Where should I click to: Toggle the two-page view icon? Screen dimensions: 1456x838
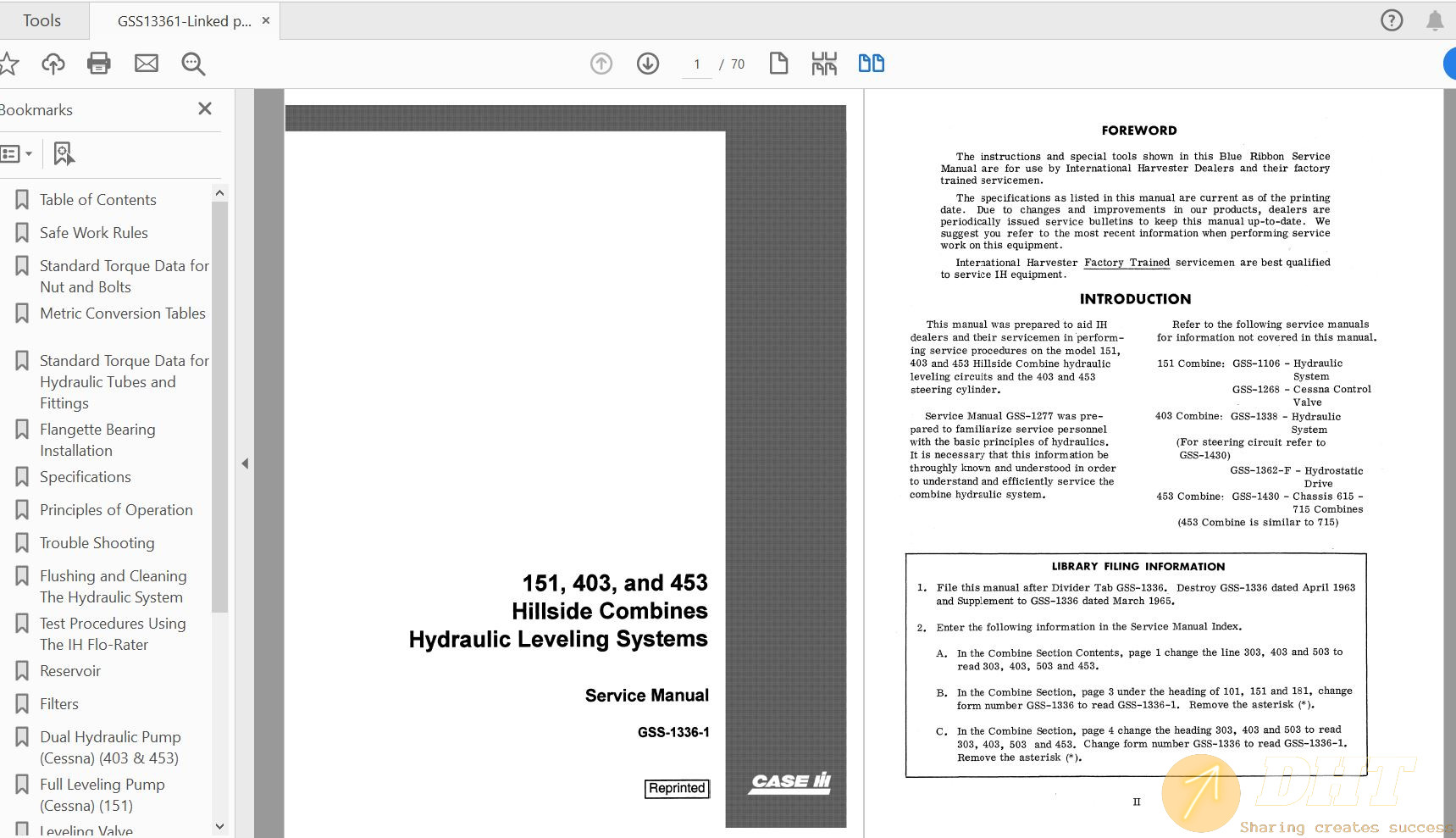click(871, 64)
